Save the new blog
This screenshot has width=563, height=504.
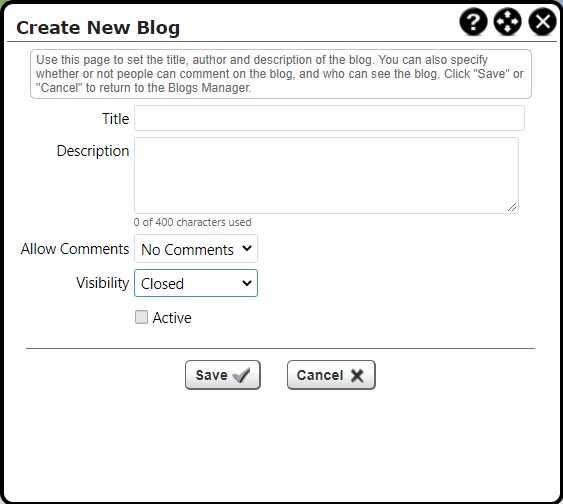click(x=223, y=375)
